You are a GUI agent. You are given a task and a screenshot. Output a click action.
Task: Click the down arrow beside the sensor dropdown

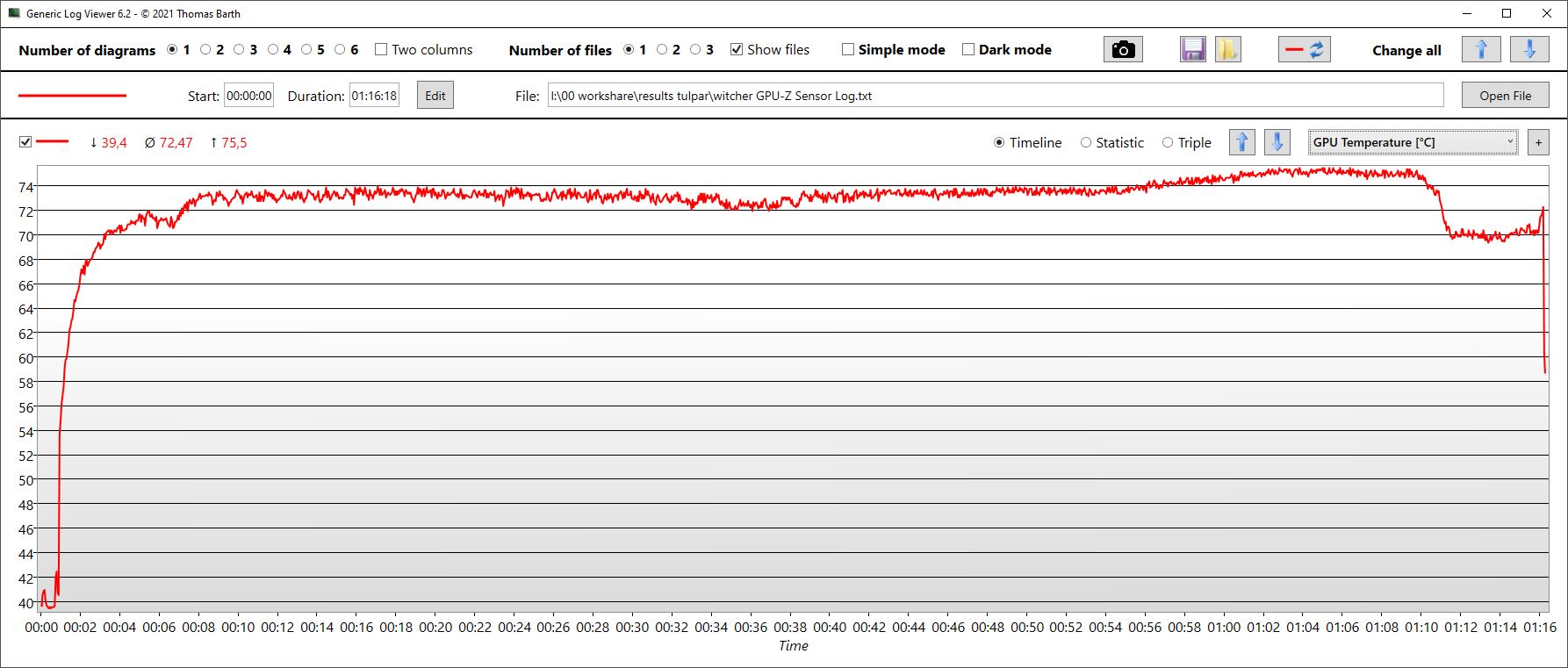[1277, 142]
